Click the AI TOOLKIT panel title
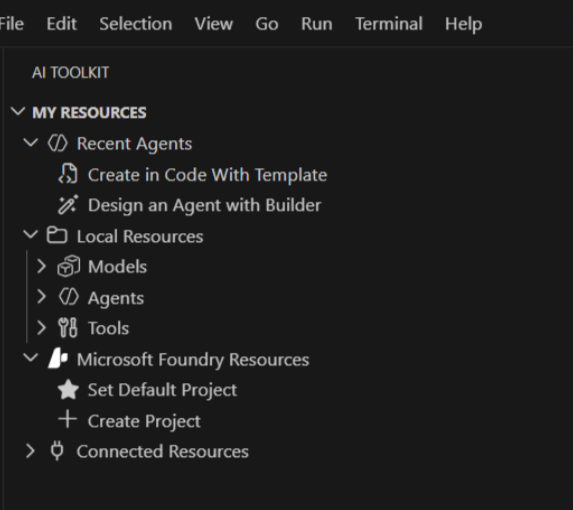 (71, 72)
